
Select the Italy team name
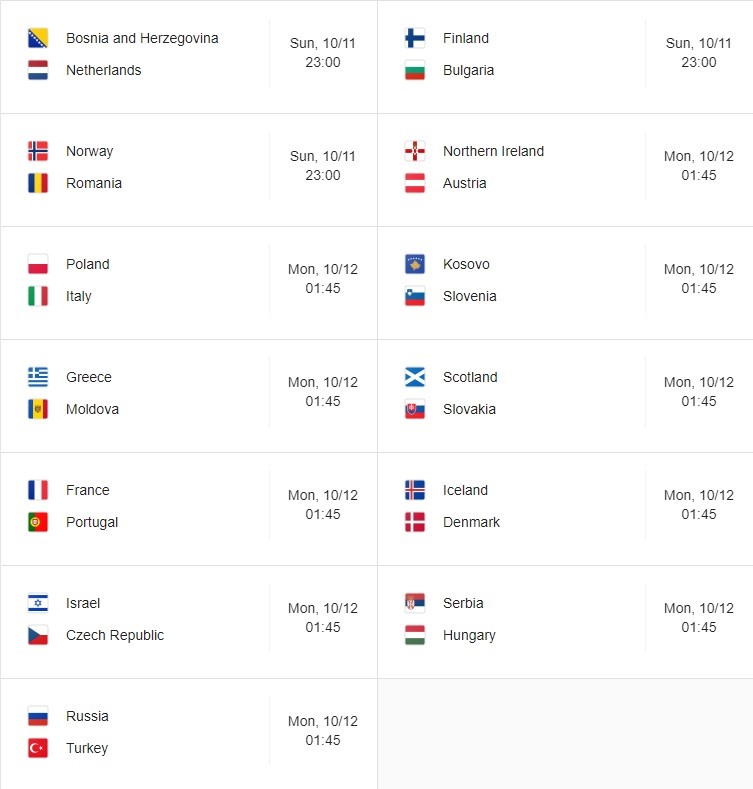click(79, 296)
